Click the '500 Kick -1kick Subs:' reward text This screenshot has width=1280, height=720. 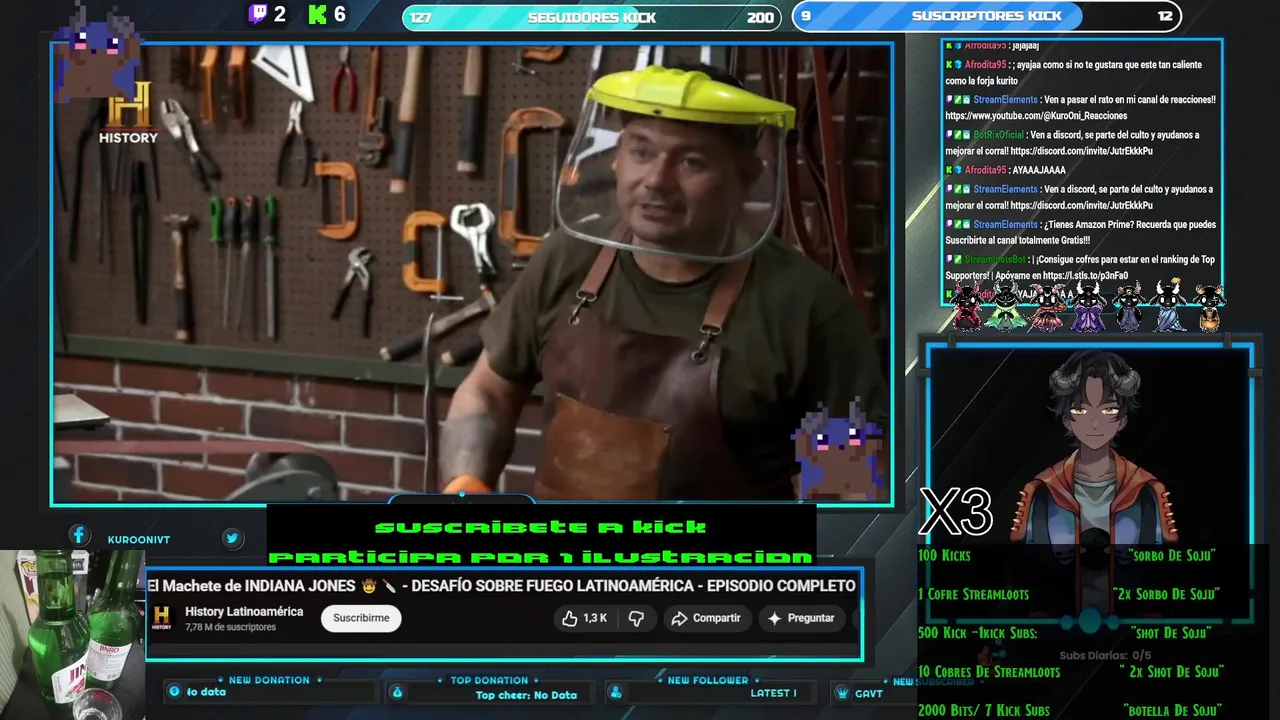click(977, 633)
